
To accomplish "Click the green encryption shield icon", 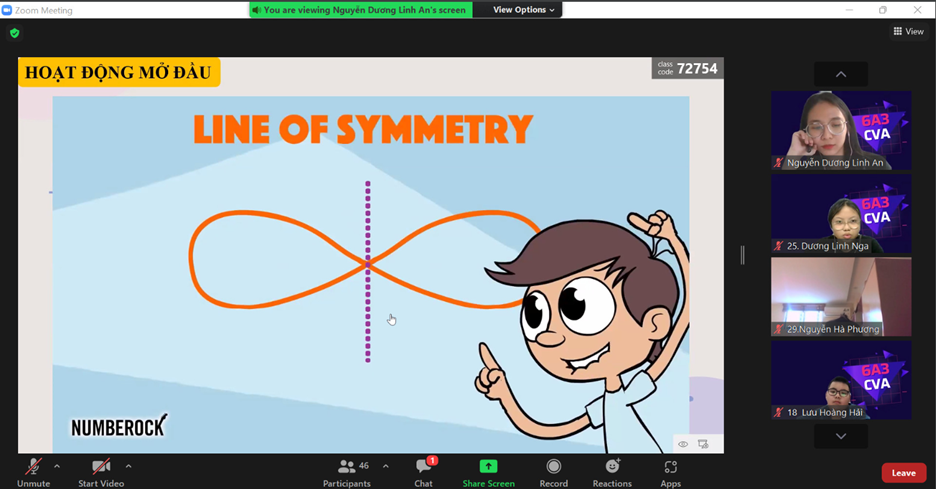I will (14, 33).
